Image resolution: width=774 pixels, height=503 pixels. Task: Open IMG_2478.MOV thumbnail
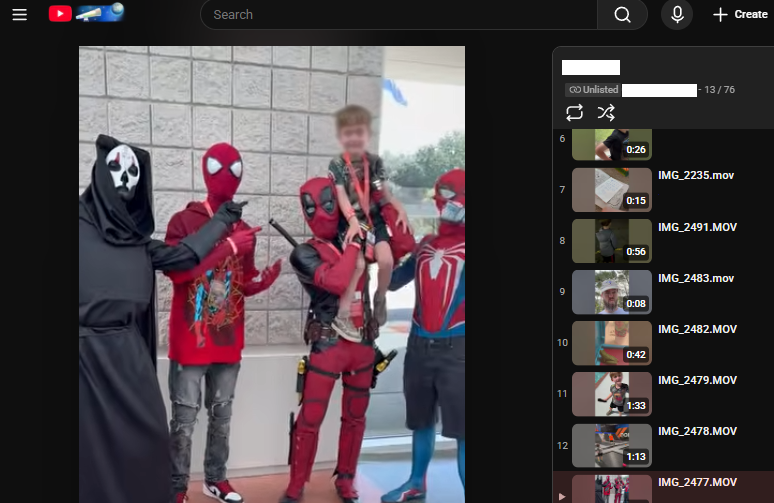611,445
